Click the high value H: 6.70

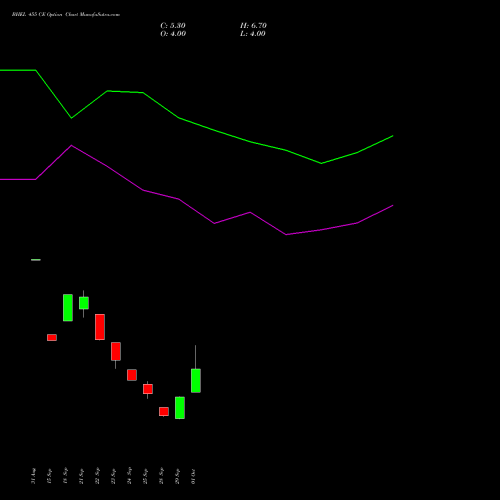[253, 26]
